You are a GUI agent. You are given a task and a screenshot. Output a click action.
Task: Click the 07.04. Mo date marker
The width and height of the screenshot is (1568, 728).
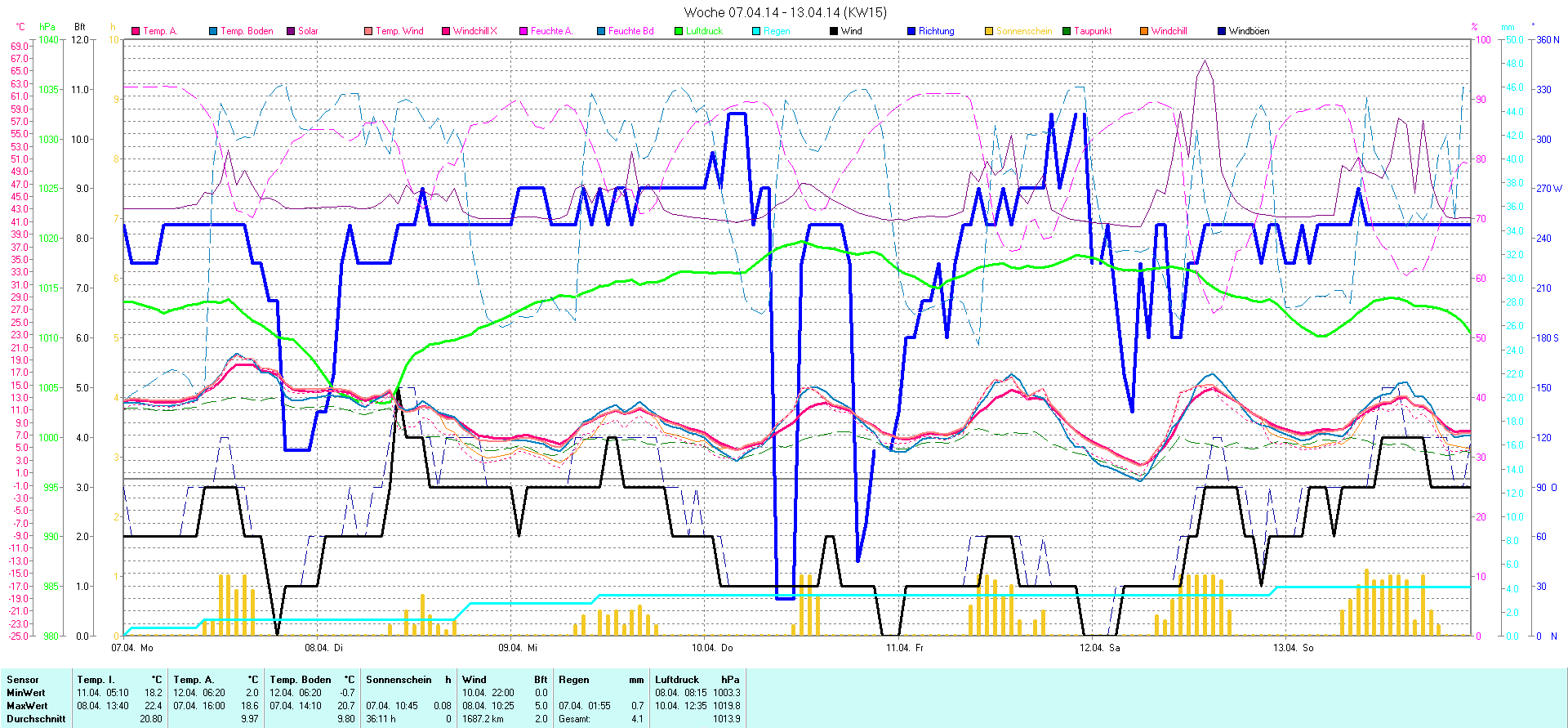(132, 648)
